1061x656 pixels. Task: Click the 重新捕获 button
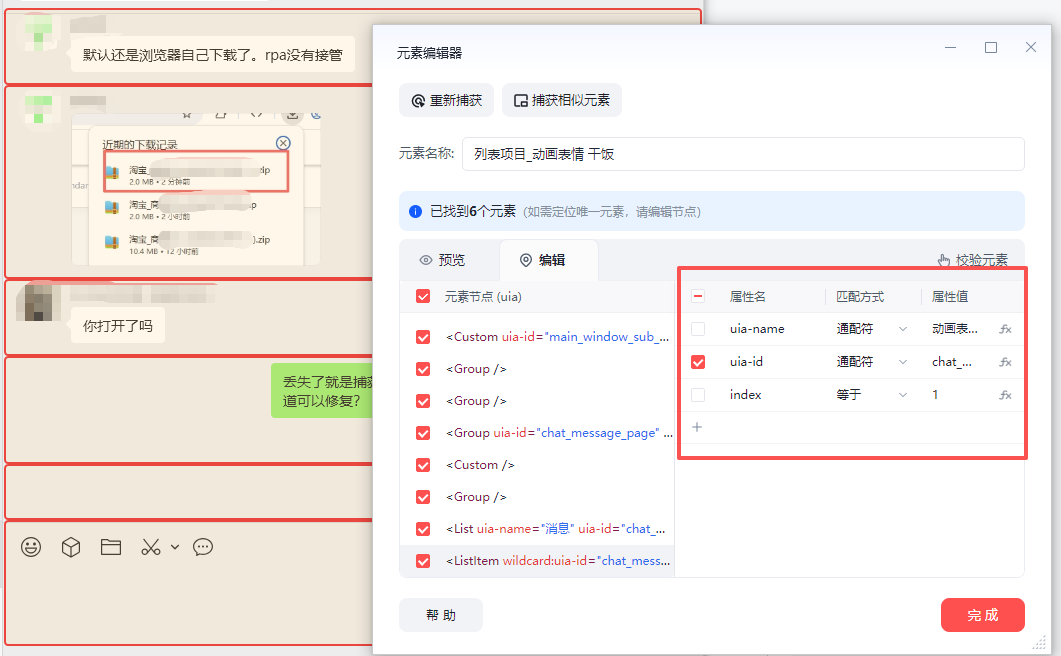click(x=446, y=101)
